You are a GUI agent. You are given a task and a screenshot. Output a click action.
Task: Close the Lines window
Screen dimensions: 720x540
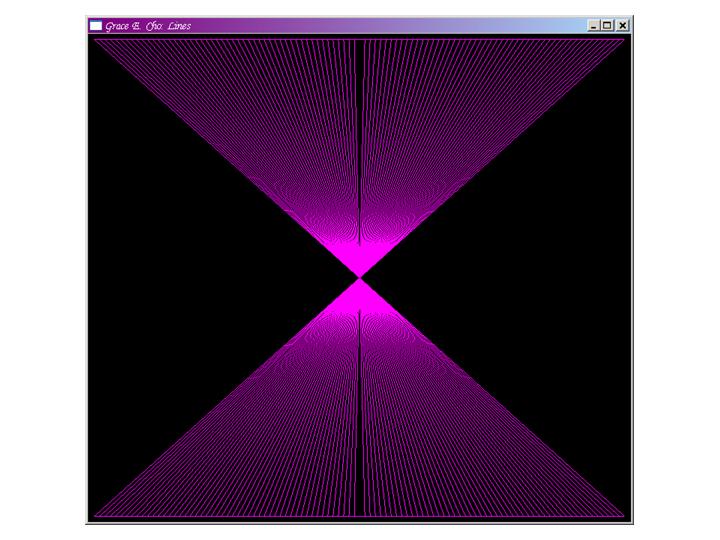[622, 26]
